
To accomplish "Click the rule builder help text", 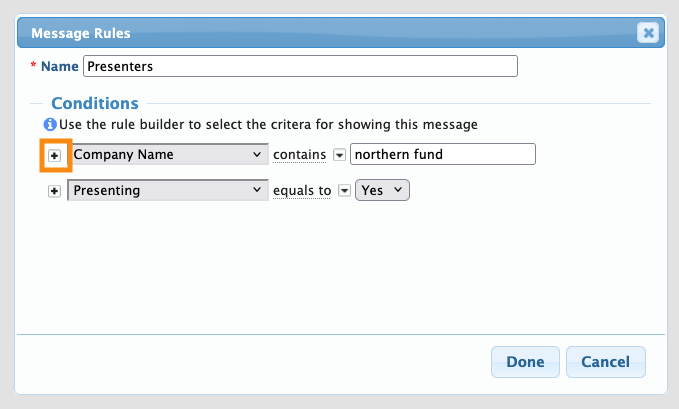I will 268,125.
